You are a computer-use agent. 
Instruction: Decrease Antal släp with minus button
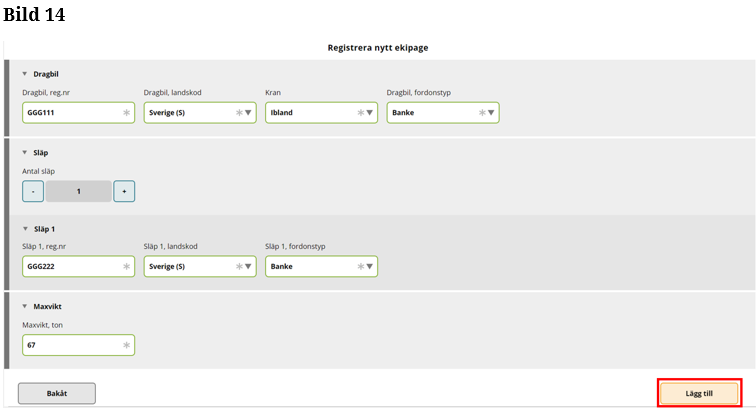click(33, 191)
